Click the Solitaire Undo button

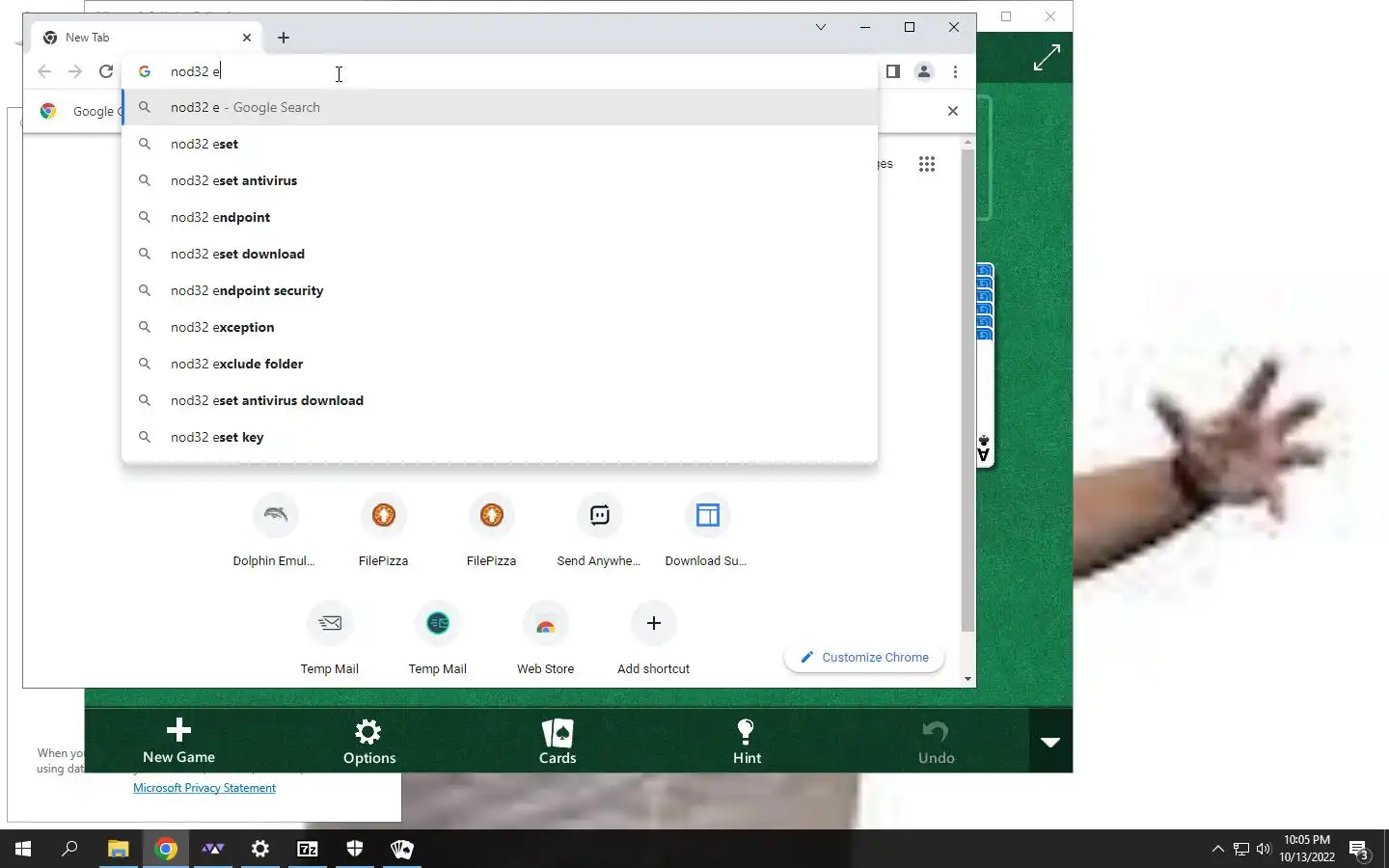click(936, 742)
